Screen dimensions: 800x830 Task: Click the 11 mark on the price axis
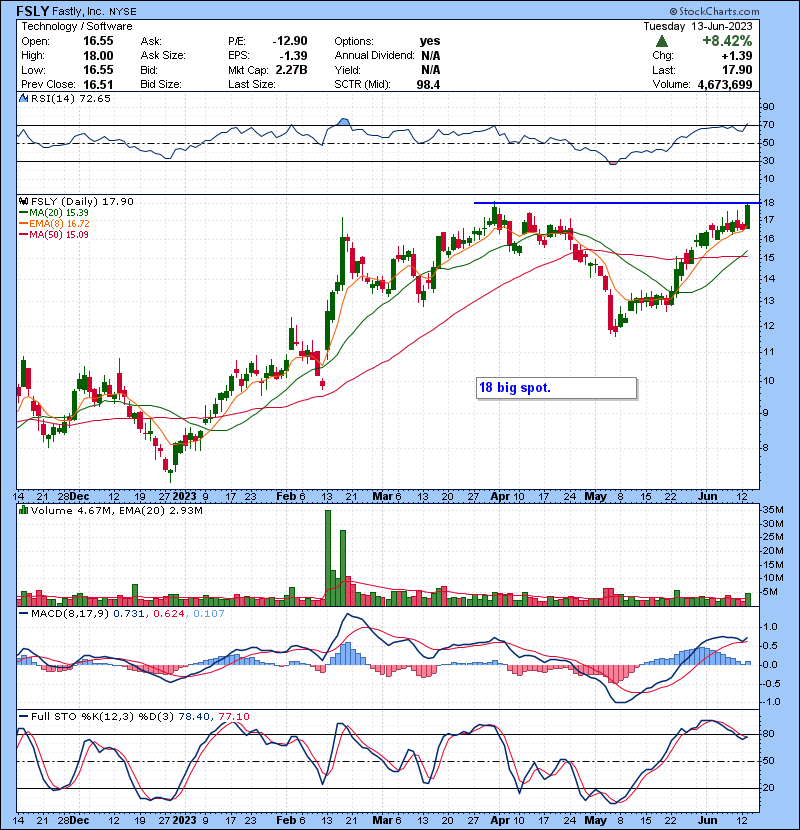point(769,351)
